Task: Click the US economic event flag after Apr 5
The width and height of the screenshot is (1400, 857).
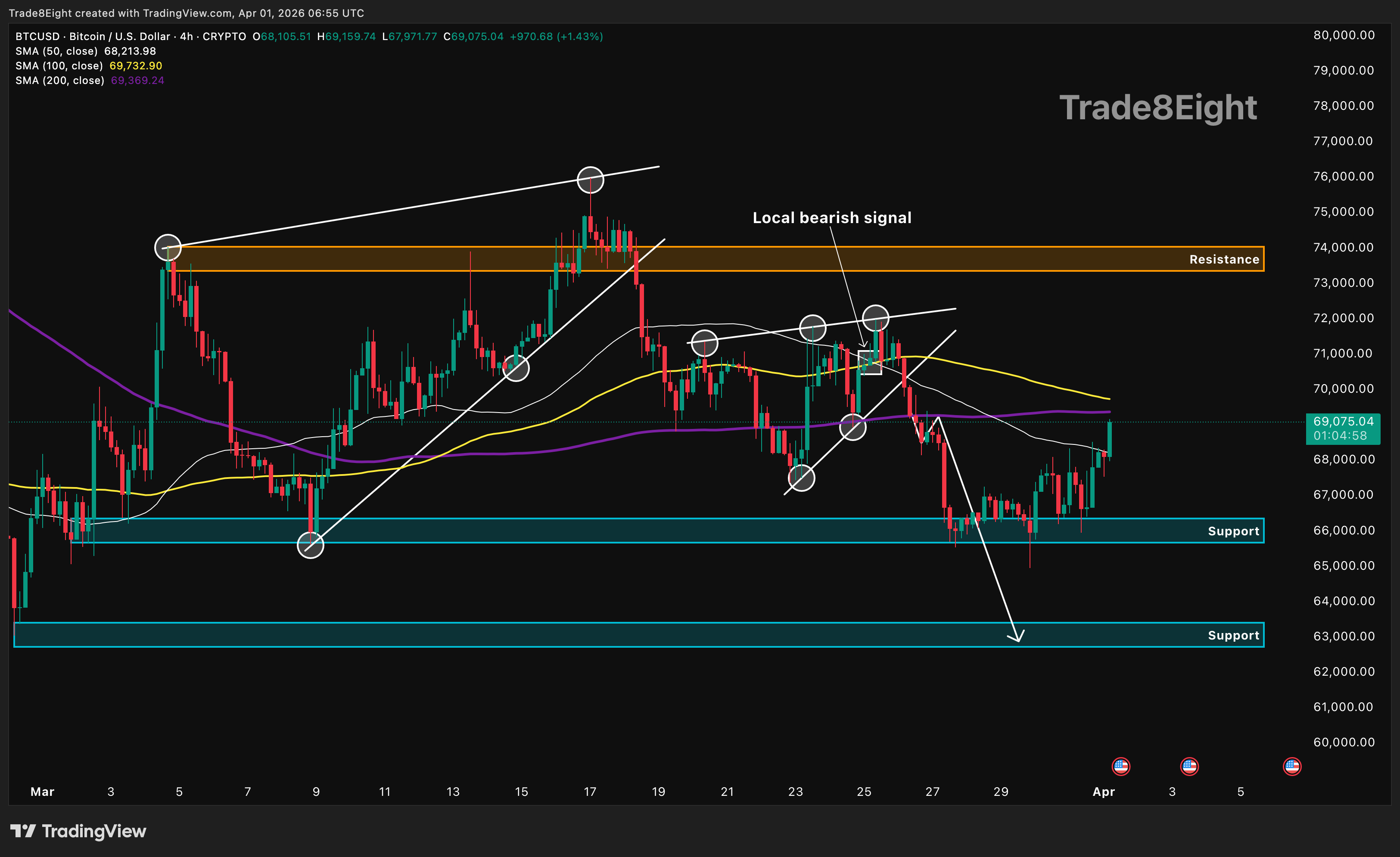Action: (1292, 766)
